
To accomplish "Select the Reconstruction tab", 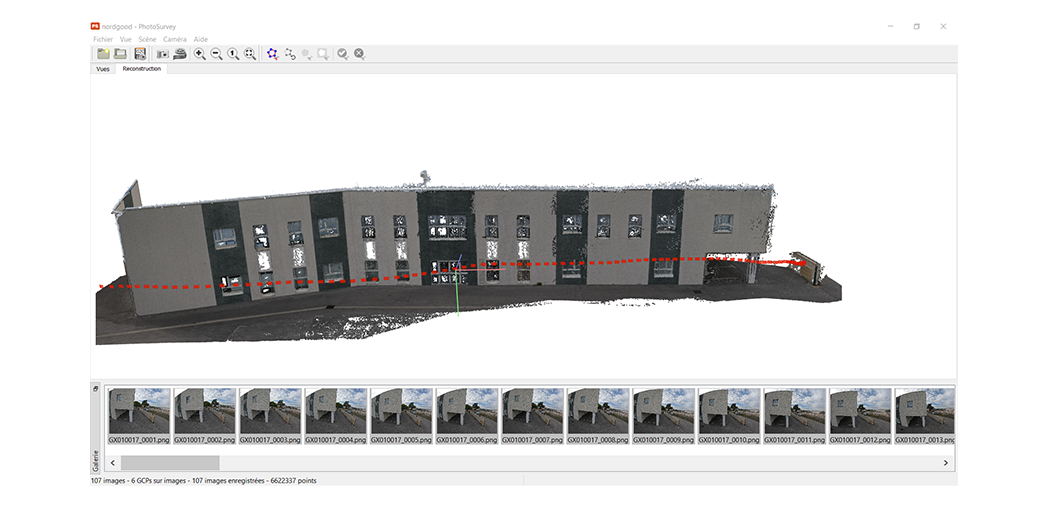I will (x=141, y=69).
